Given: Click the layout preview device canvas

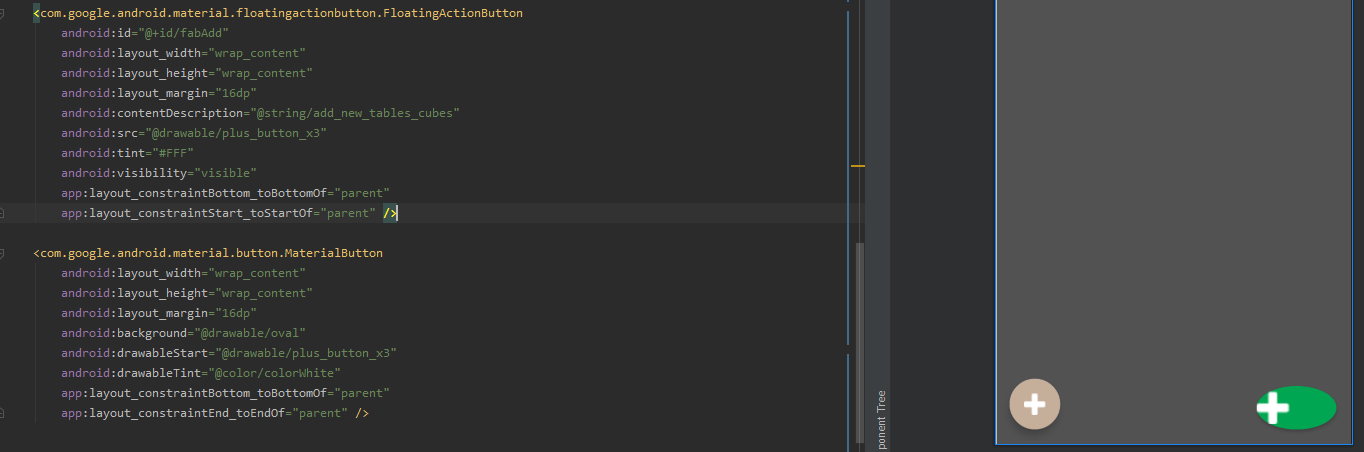Looking at the screenshot, I should 1174,222.
